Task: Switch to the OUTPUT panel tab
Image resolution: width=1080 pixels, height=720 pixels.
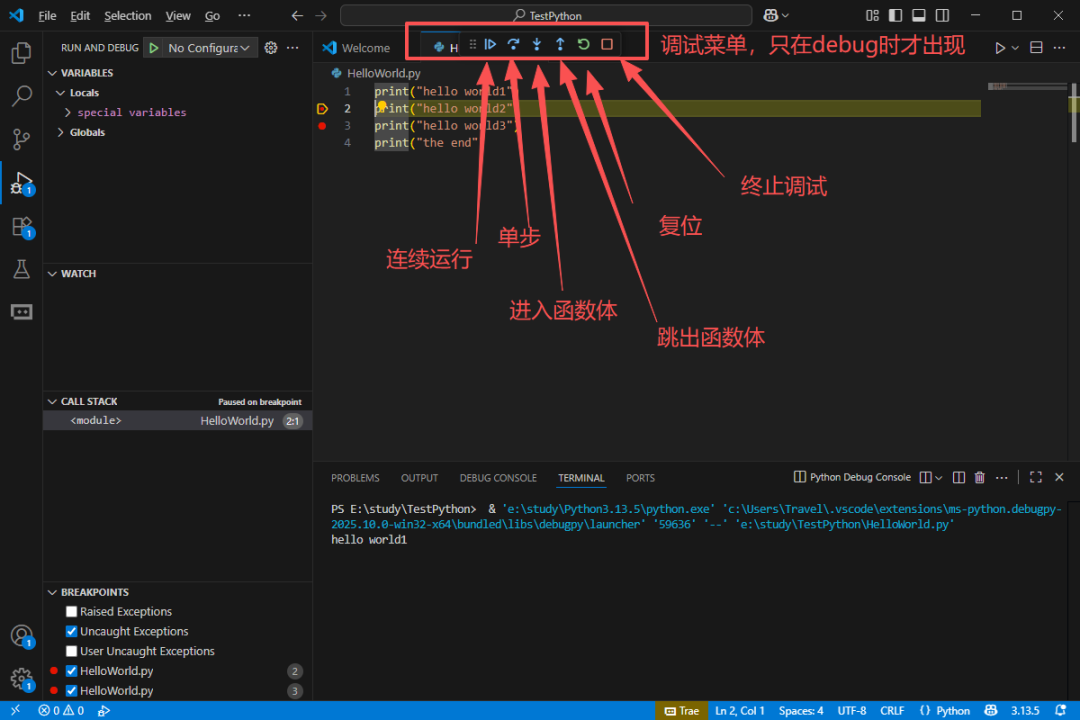Action: point(419,478)
